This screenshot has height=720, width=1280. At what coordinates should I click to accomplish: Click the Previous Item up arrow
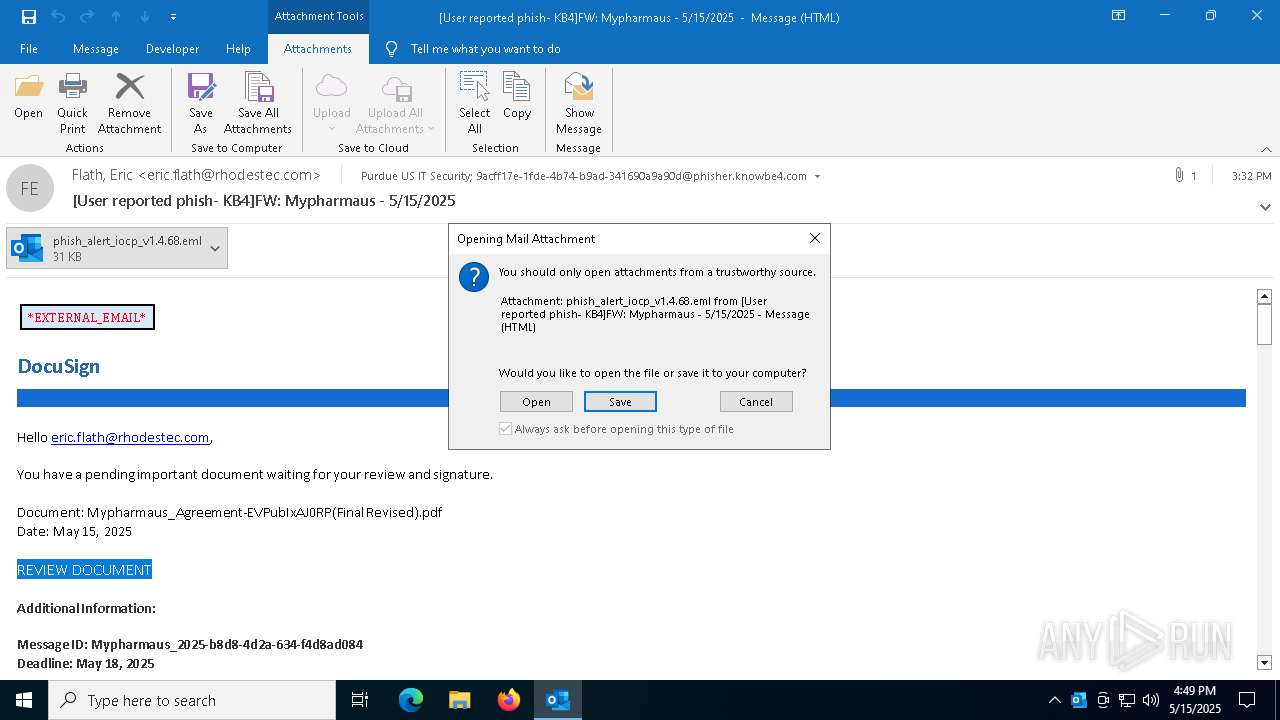coord(116,17)
